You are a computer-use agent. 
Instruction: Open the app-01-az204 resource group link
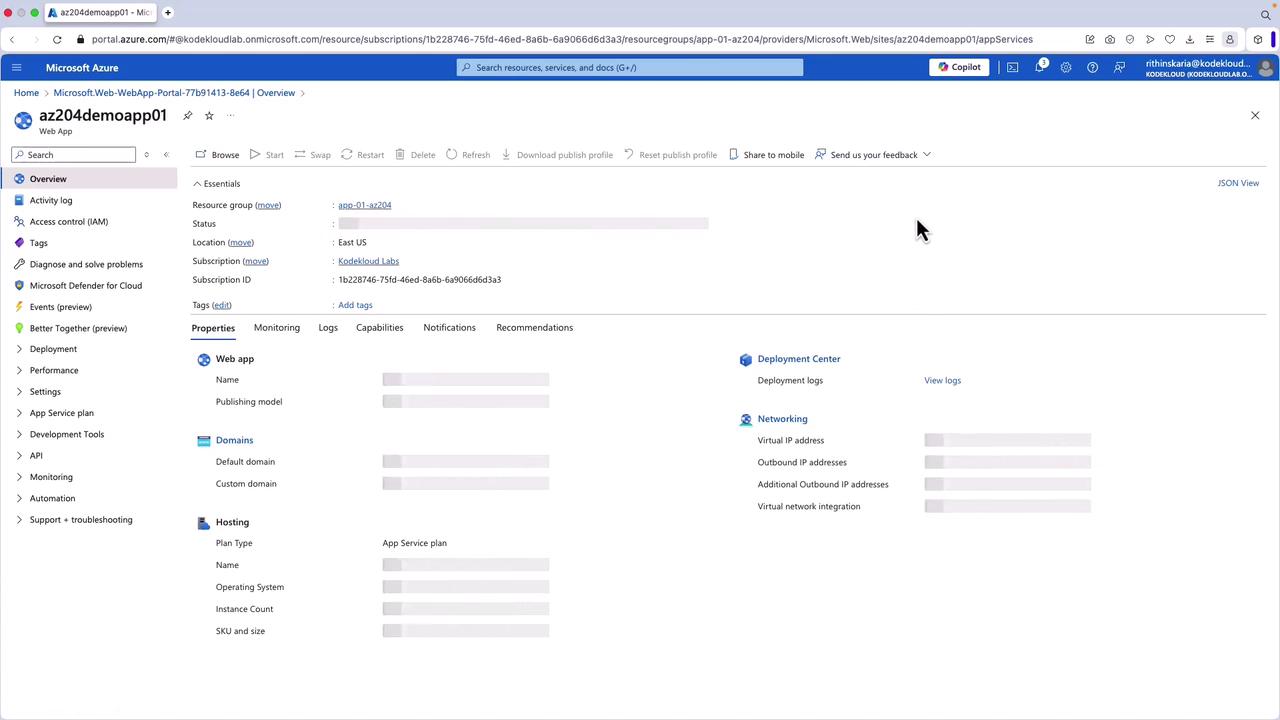click(364, 205)
